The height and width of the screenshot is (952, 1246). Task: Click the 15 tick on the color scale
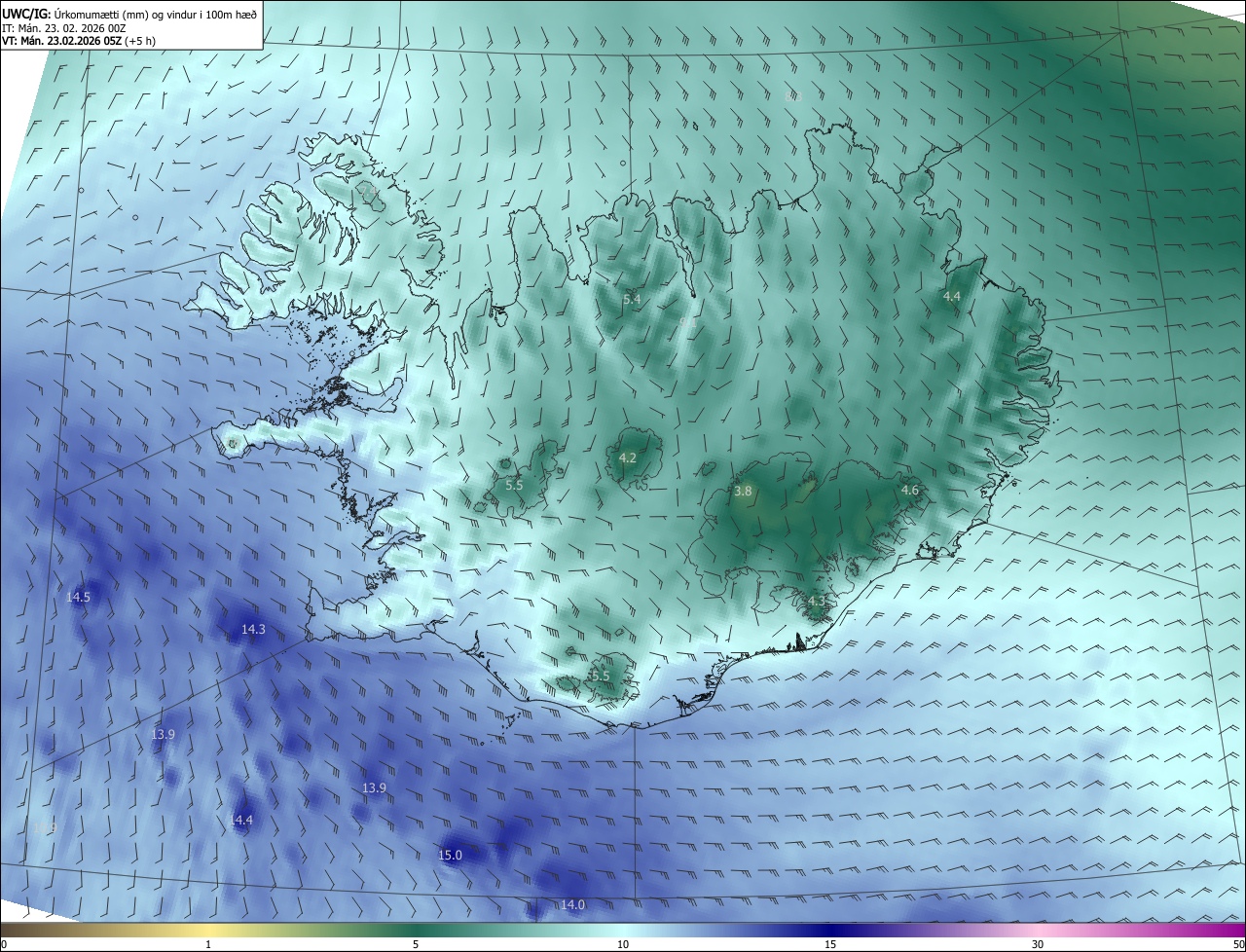[830, 944]
